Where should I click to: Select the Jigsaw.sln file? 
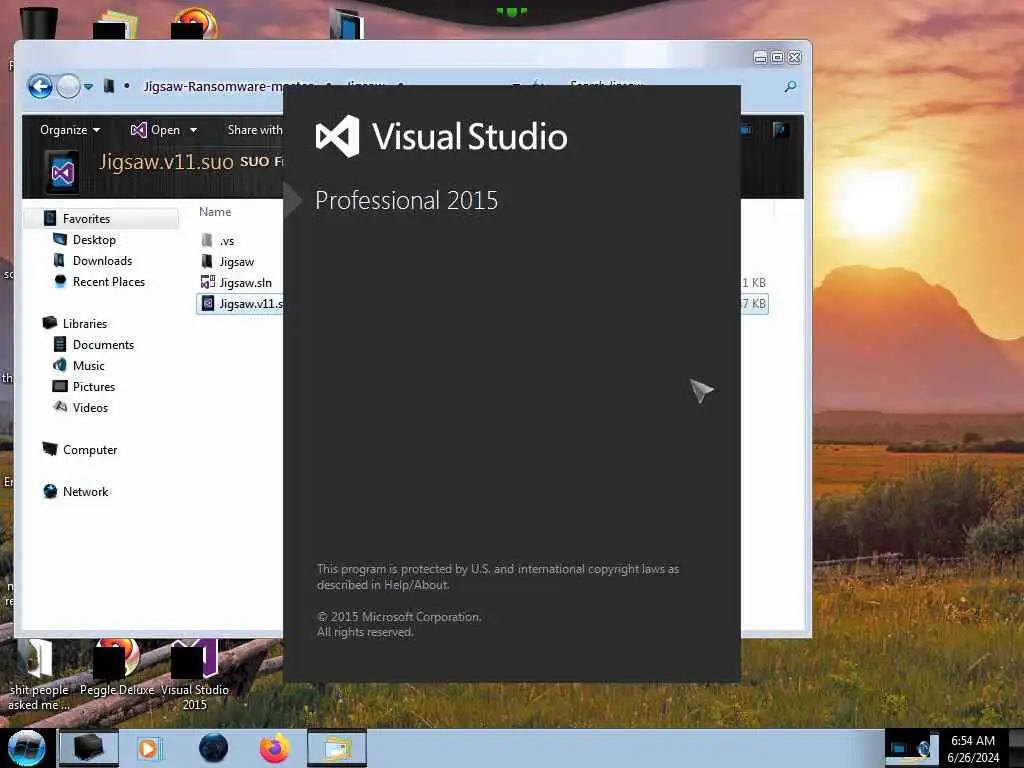click(x=246, y=282)
